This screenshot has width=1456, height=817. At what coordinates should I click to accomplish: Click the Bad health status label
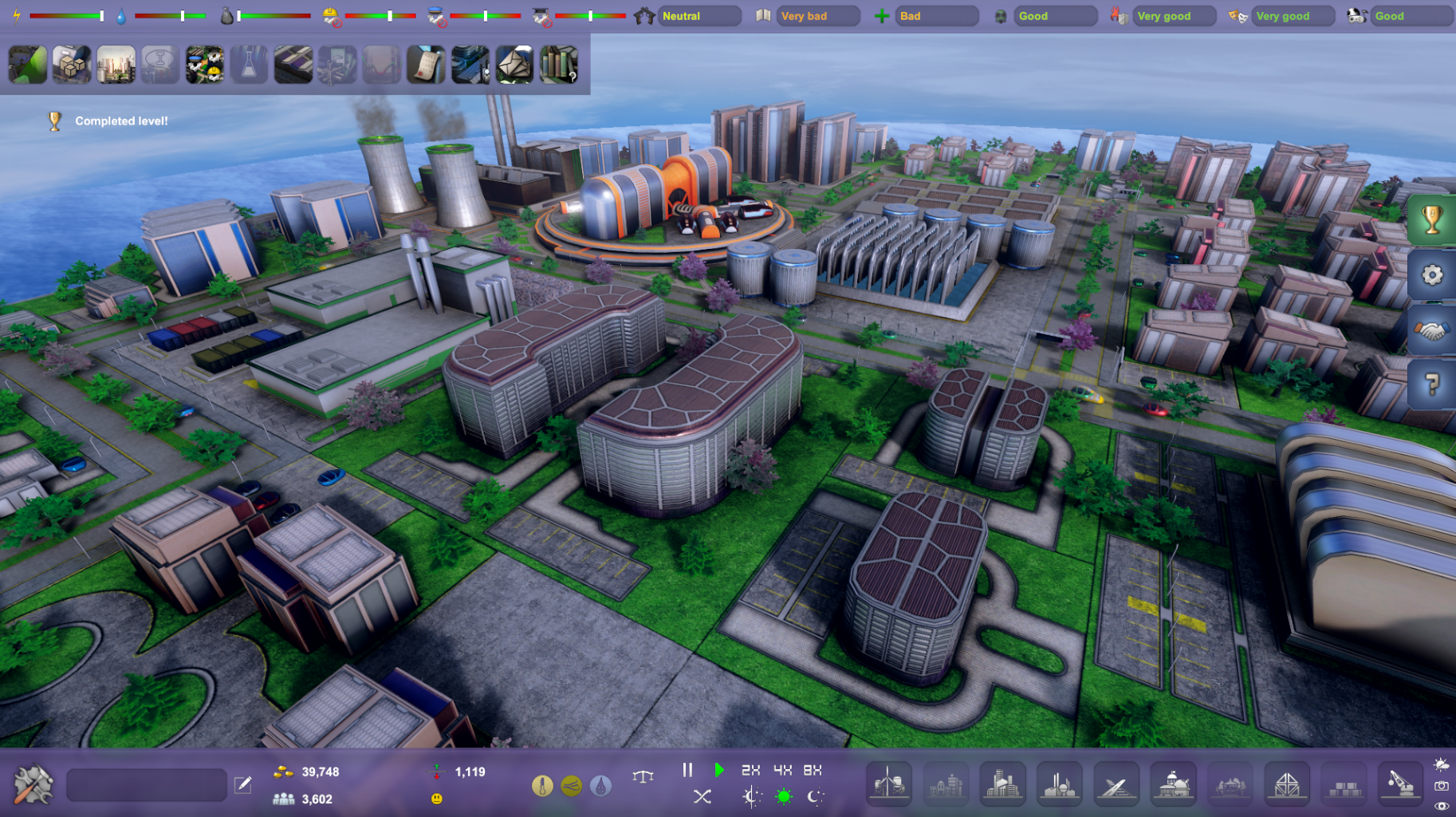coord(937,16)
